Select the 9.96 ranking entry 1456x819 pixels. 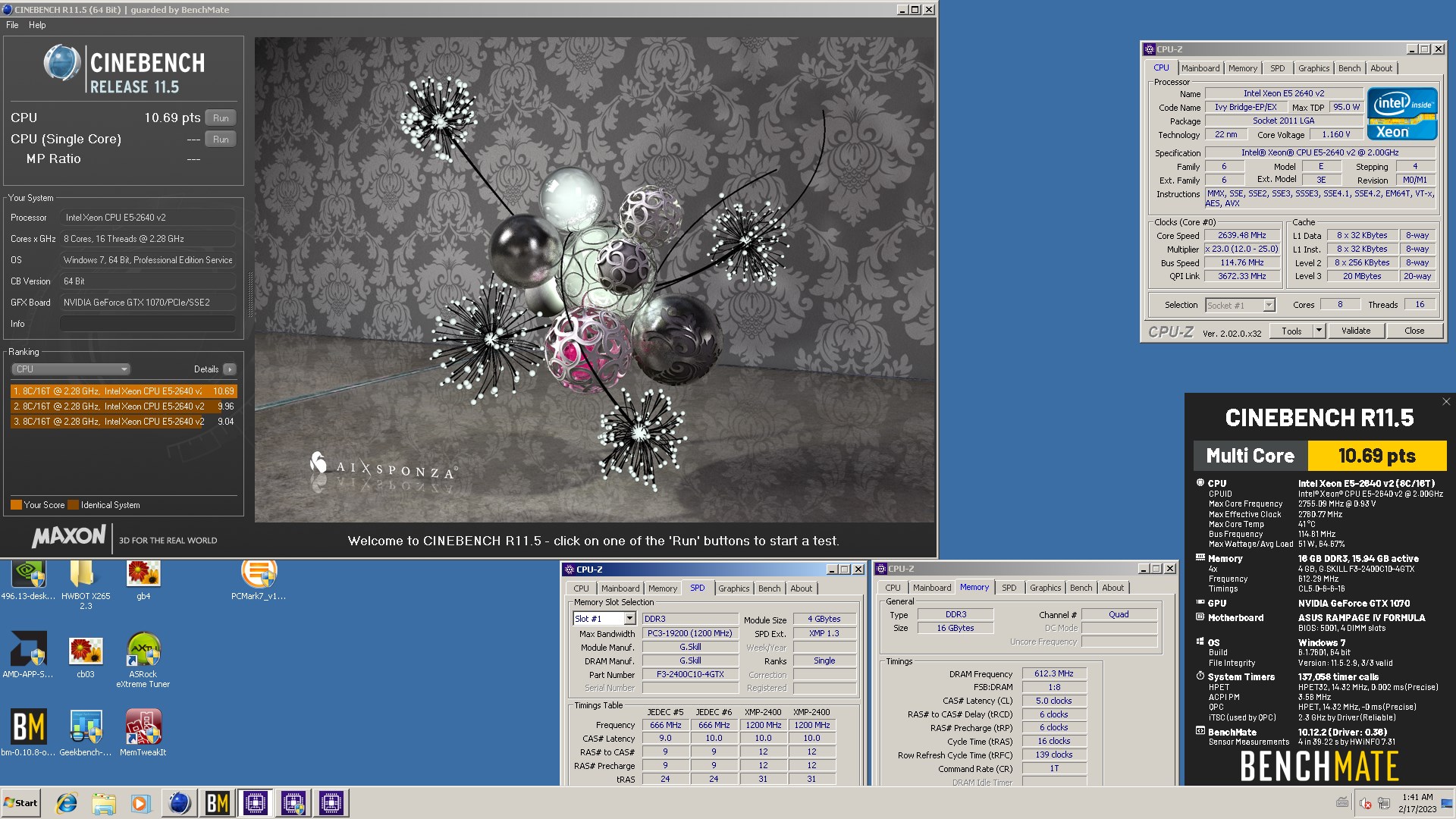tap(124, 406)
